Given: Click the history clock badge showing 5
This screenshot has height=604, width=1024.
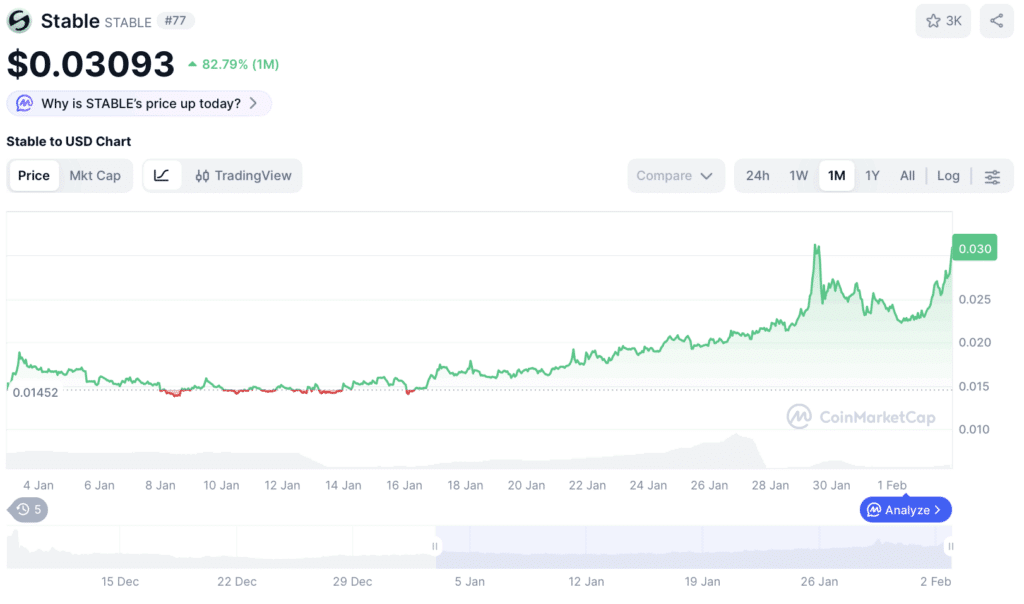Looking at the screenshot, I should (28, 509).
